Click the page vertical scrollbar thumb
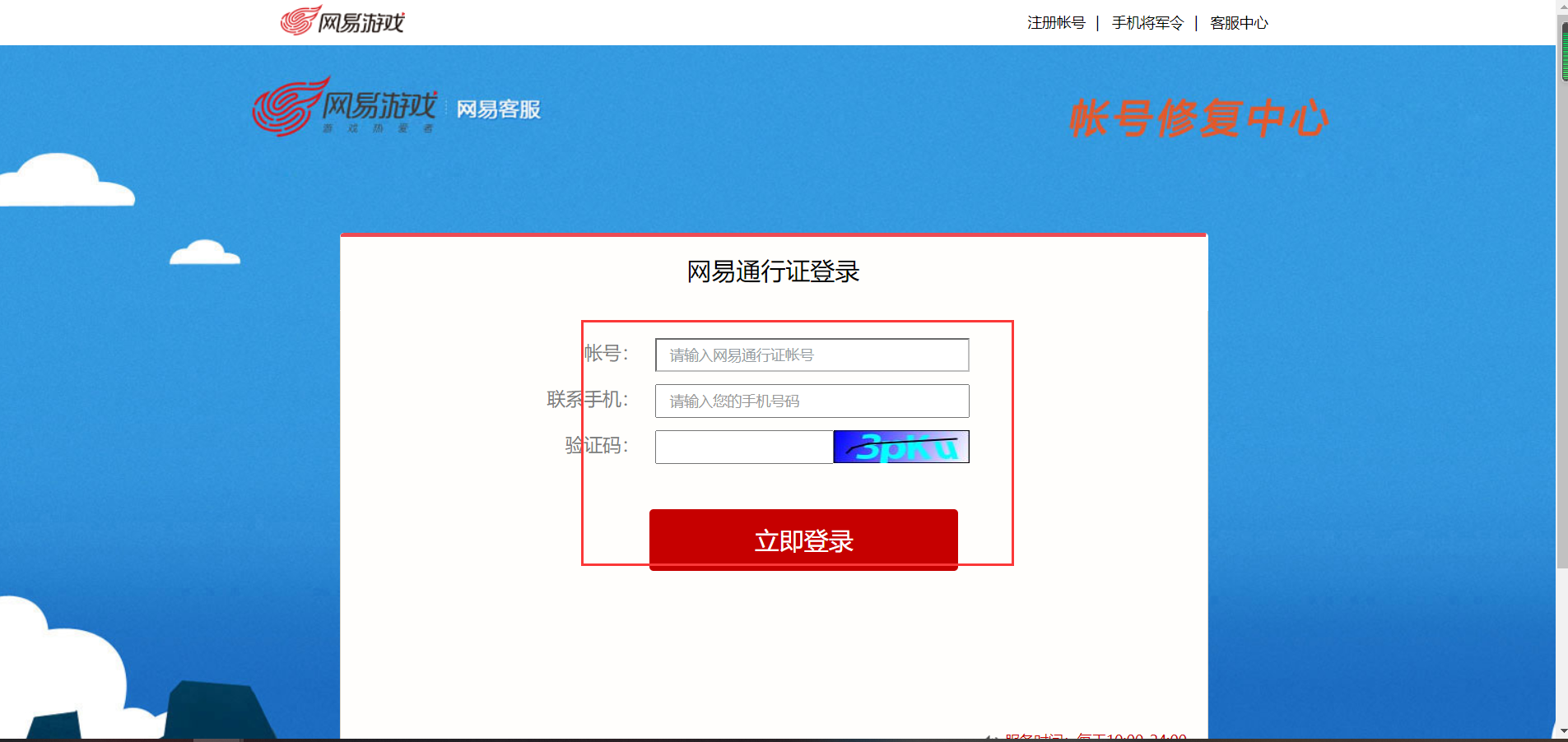1568x742 pixels. click(x=1562, y=292)
